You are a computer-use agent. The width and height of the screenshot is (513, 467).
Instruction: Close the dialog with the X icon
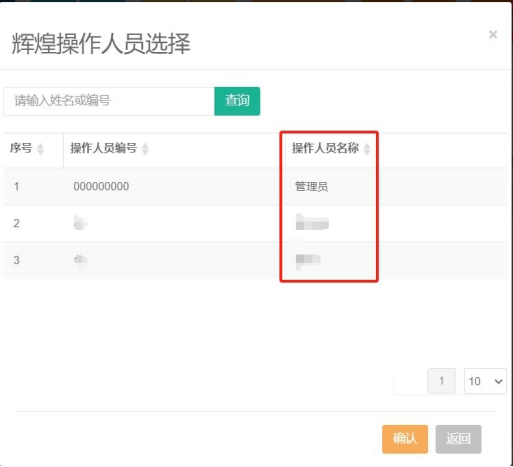click(493, 34)
